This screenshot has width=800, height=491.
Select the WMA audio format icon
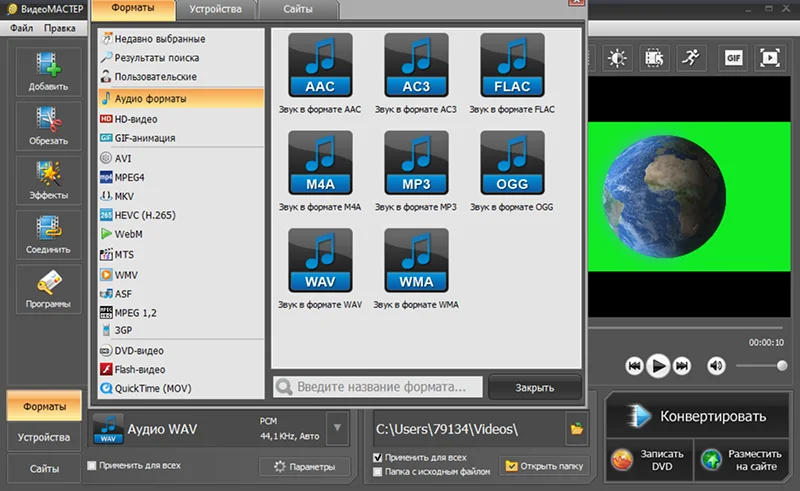point(416,260)
